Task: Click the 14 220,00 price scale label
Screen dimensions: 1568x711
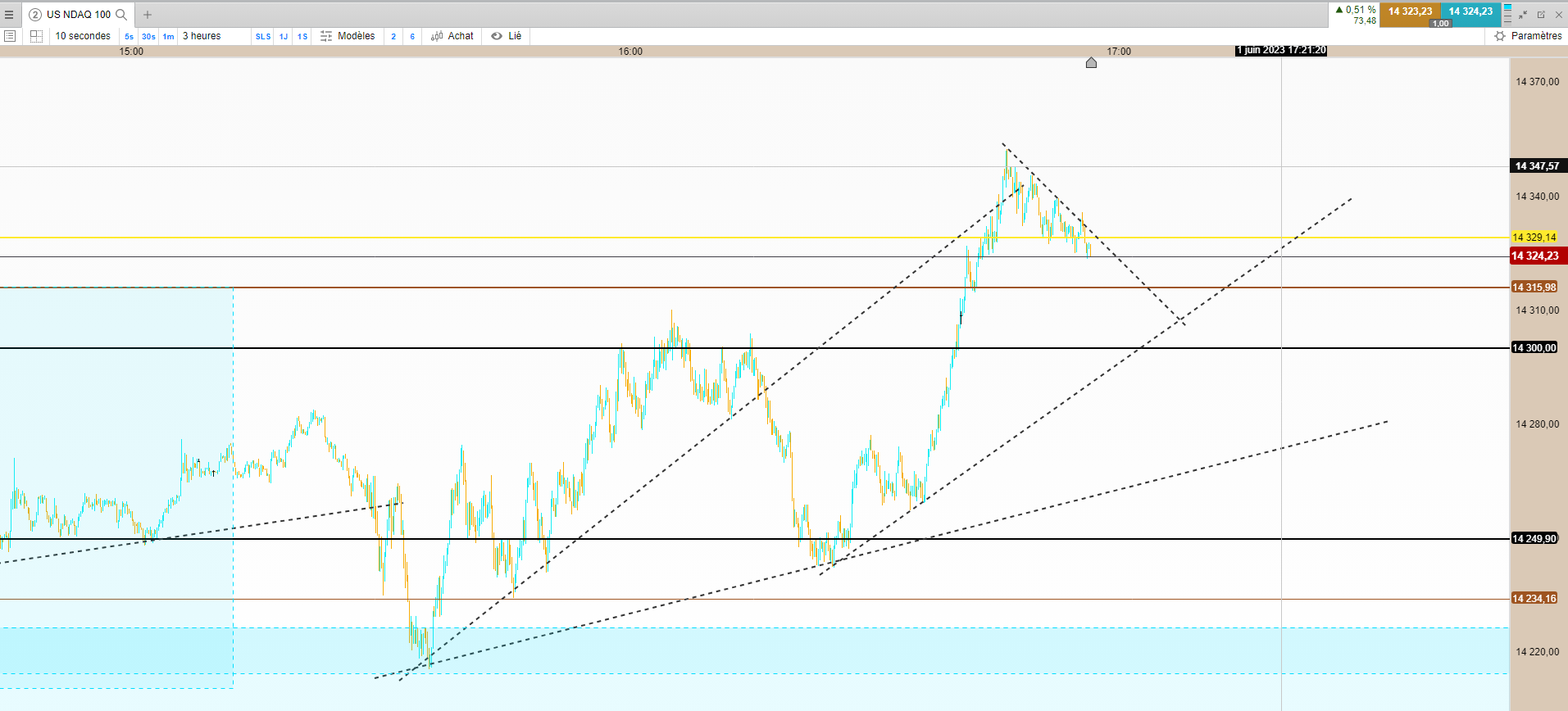Action: click(x=1538, y=652)
